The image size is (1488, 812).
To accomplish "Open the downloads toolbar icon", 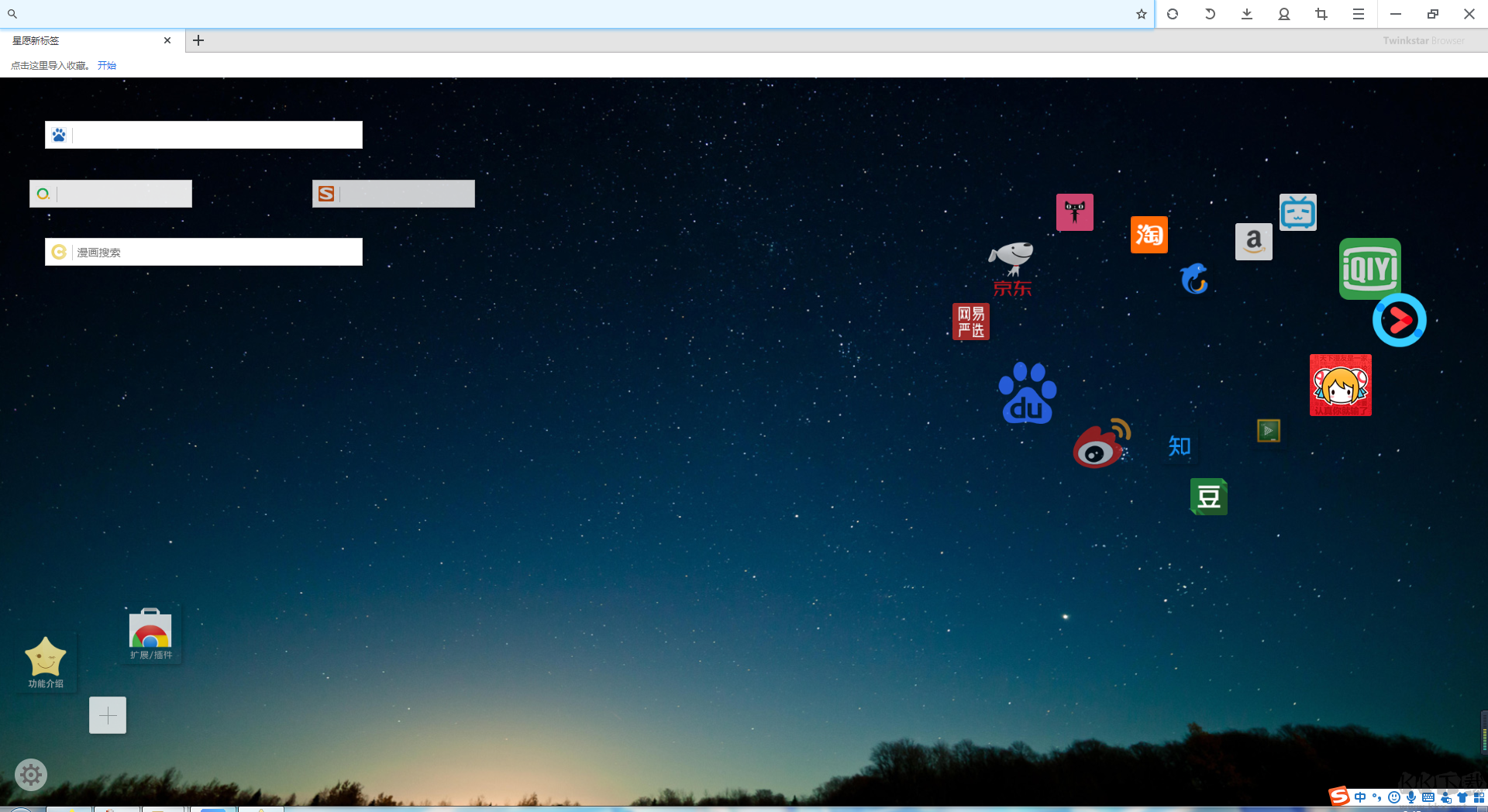I will tap(1247, 14).
